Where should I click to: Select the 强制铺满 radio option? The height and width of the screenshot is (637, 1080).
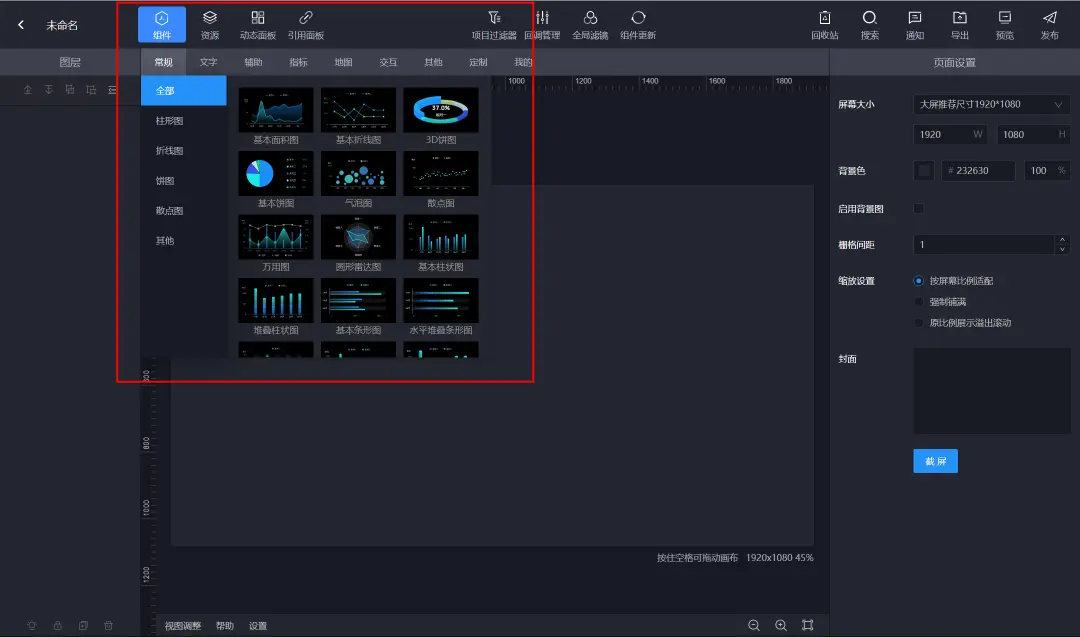pos(918,302)
